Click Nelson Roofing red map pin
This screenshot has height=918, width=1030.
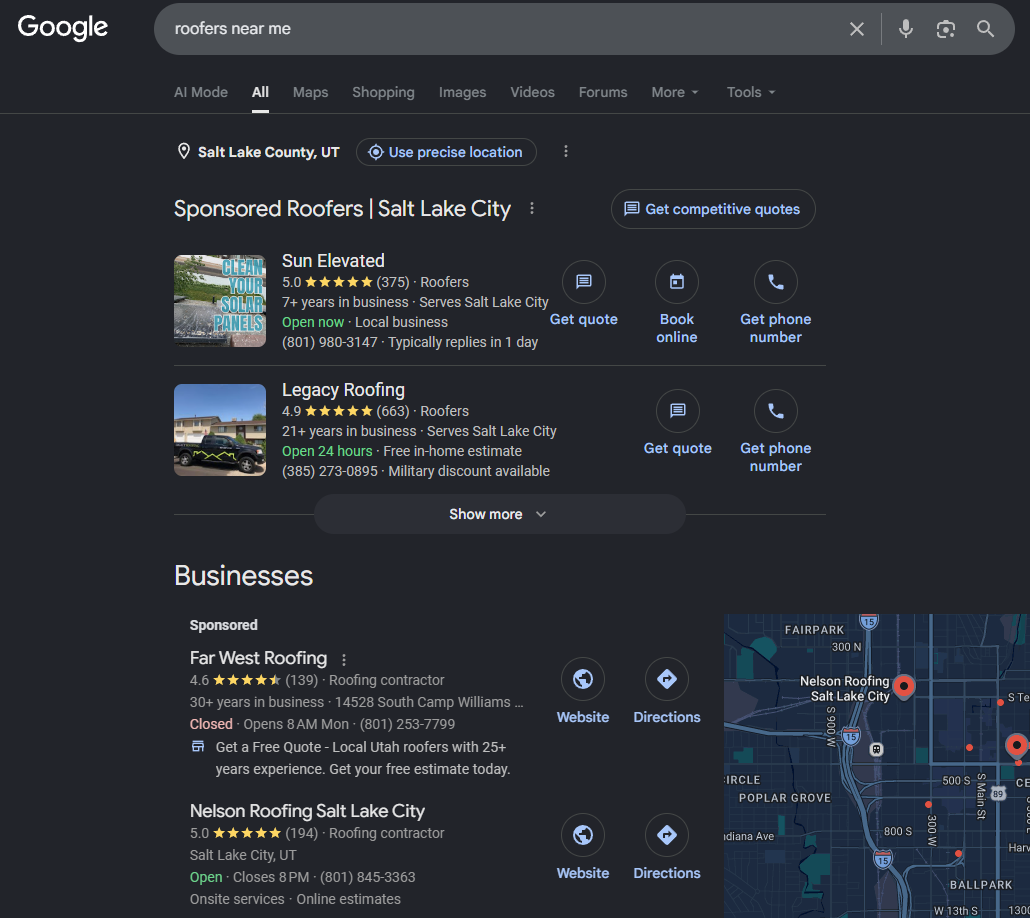904,687
